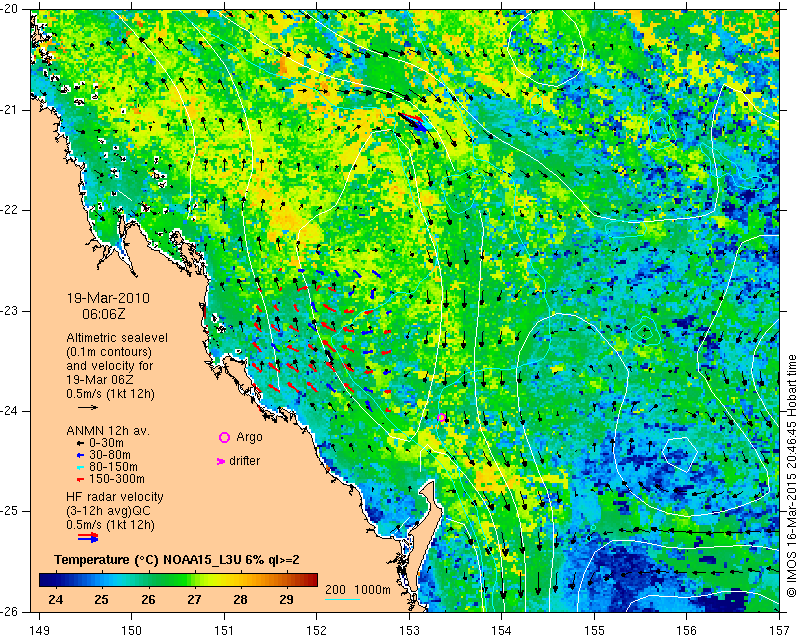
Task: Click longitude axis label '153'
Action: 409,630
